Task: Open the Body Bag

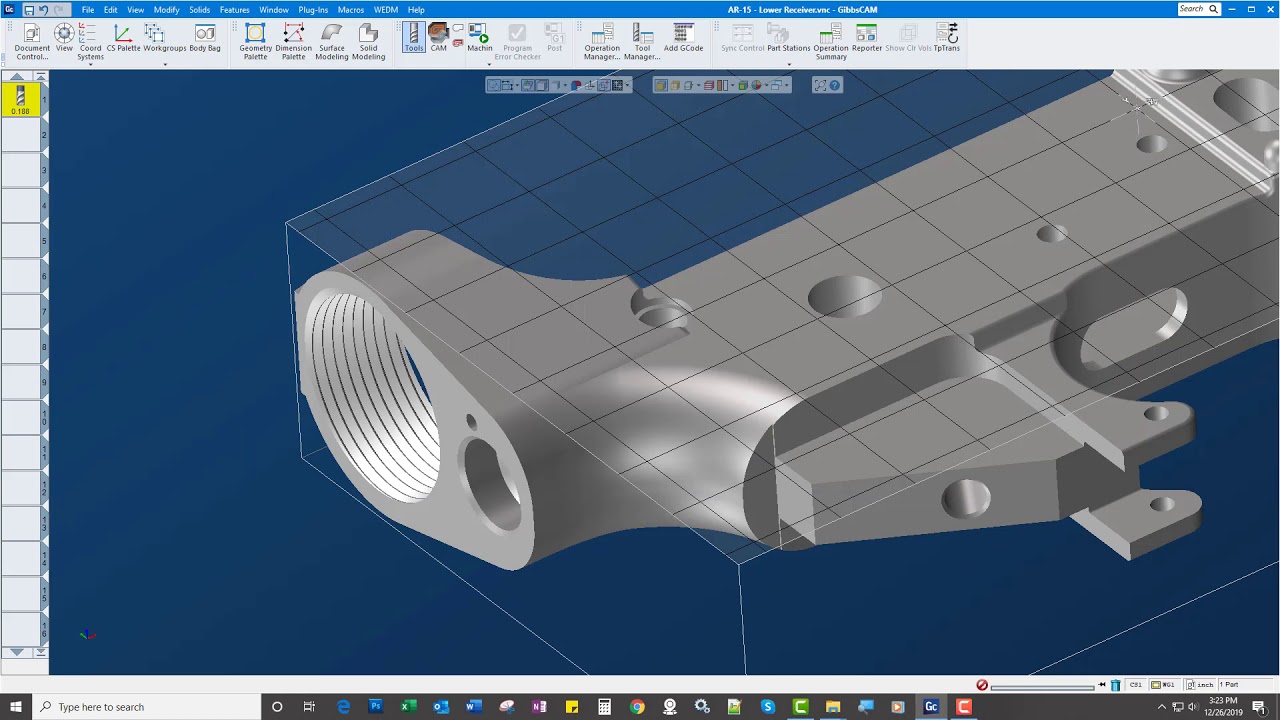Action: pyautogui.click(x=205, y=38)
